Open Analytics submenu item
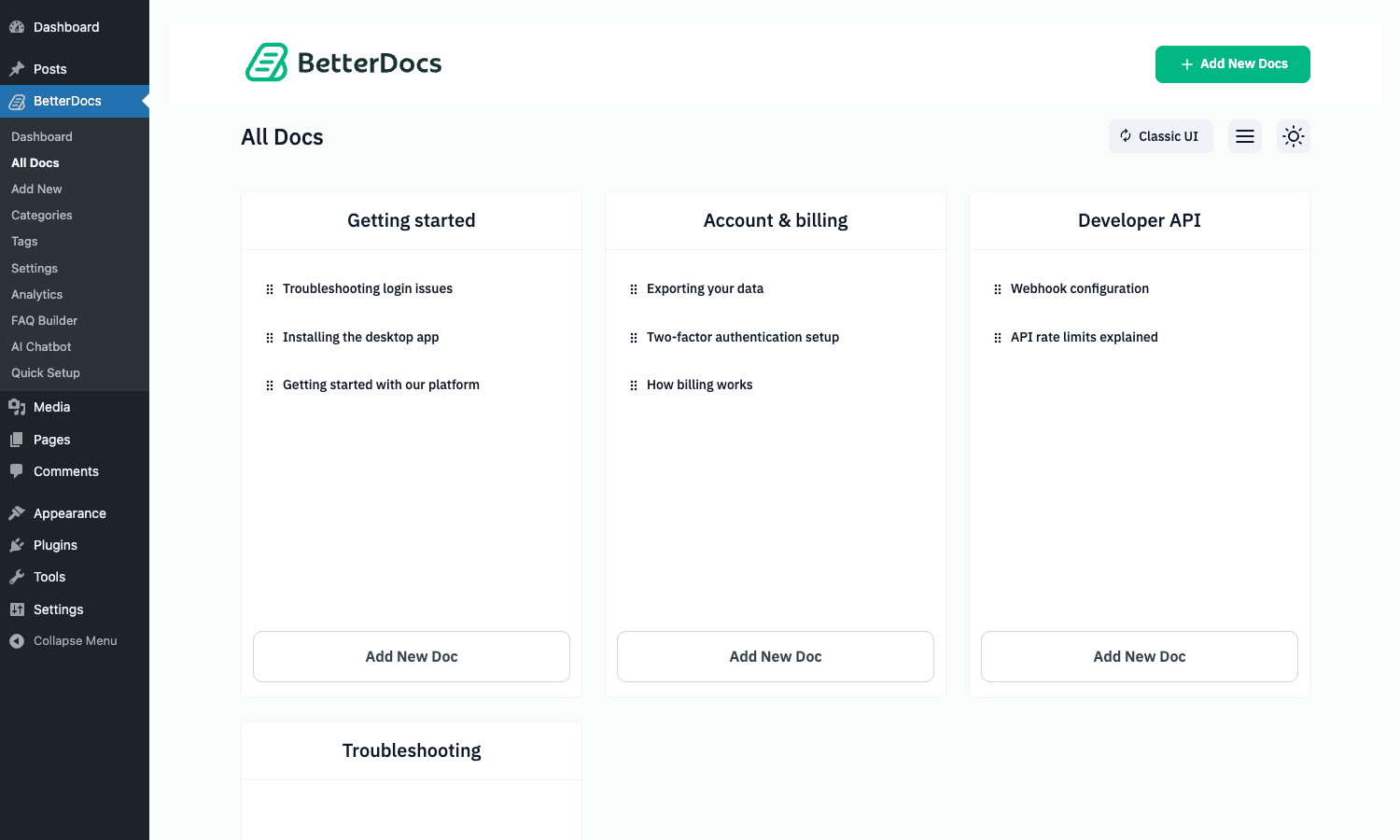Viewport: 1400px width, 840px height. 37,294
